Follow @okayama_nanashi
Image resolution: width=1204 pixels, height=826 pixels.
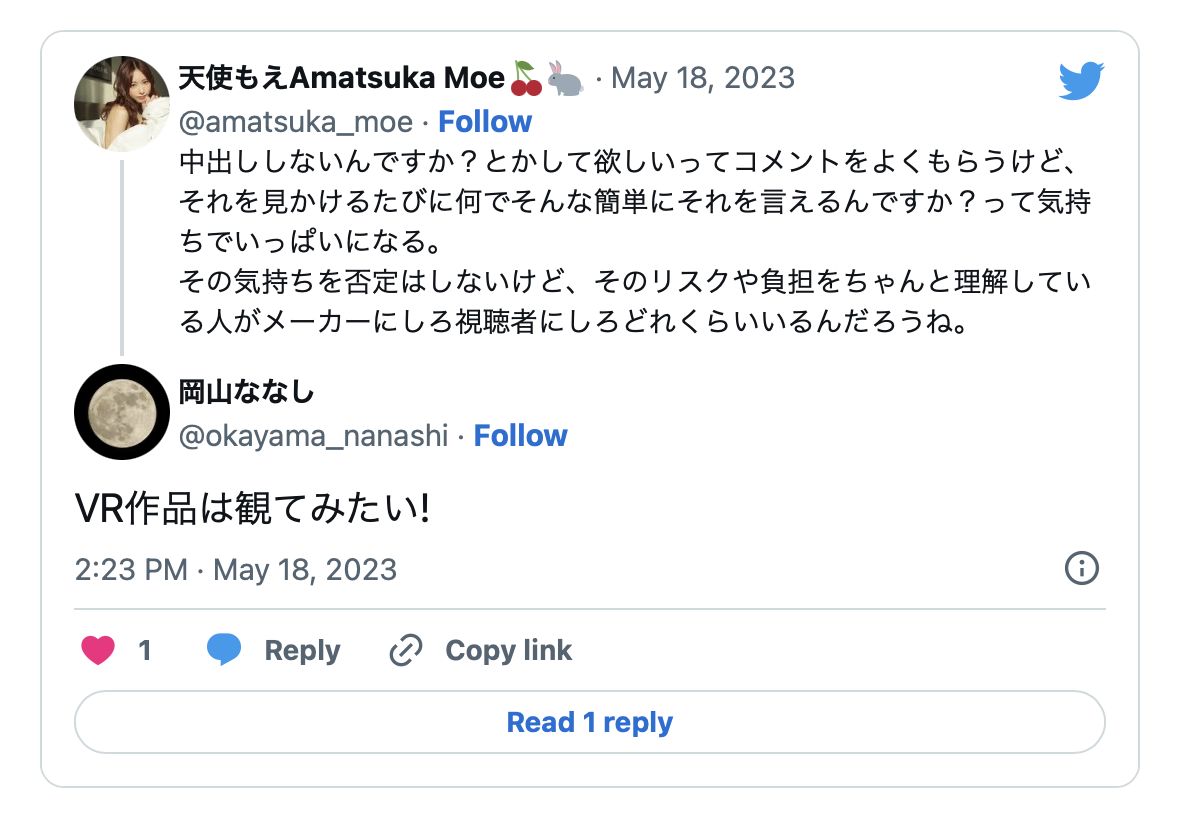click(520, 436)
